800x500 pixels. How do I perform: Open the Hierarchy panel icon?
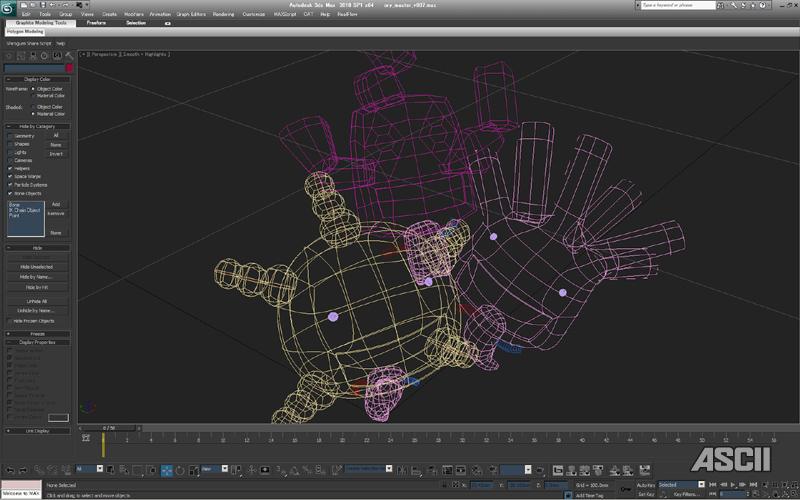point(31,56)
